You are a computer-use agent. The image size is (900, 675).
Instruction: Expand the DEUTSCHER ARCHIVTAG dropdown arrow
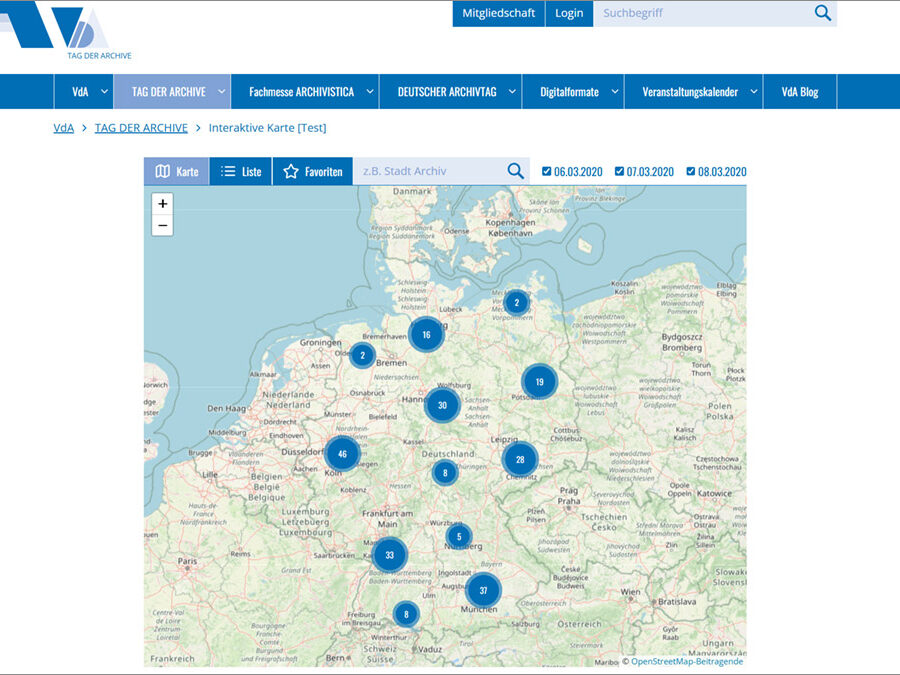point(512,91)
